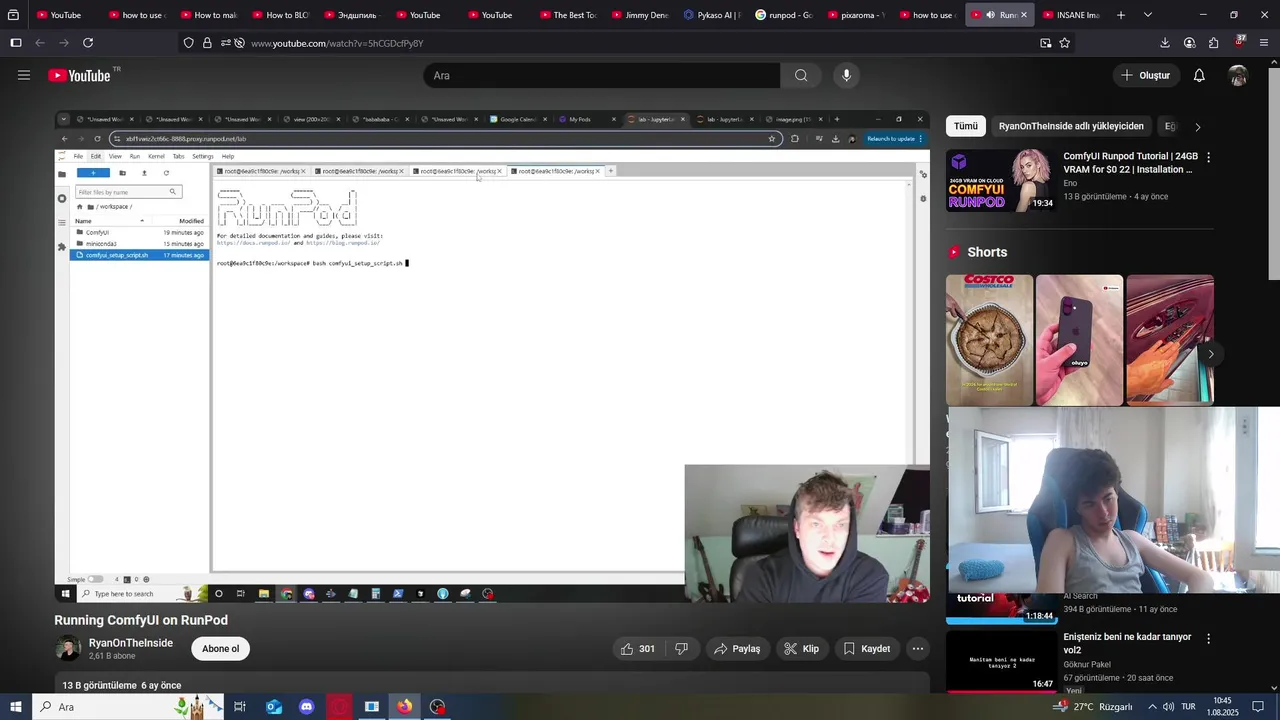The width and height of the screenshot is (1280, 720).
Task: Switch to the runpod Google tab
Action: pos(783,15)
